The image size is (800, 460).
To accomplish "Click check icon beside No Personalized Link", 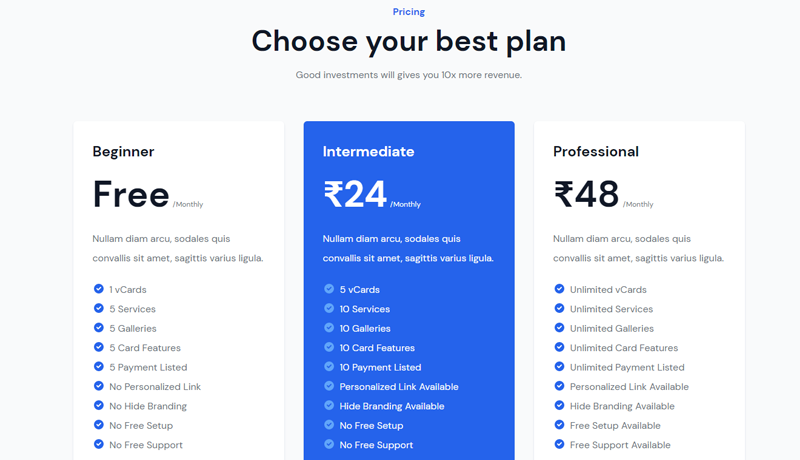I will click(x=99, y=386).
